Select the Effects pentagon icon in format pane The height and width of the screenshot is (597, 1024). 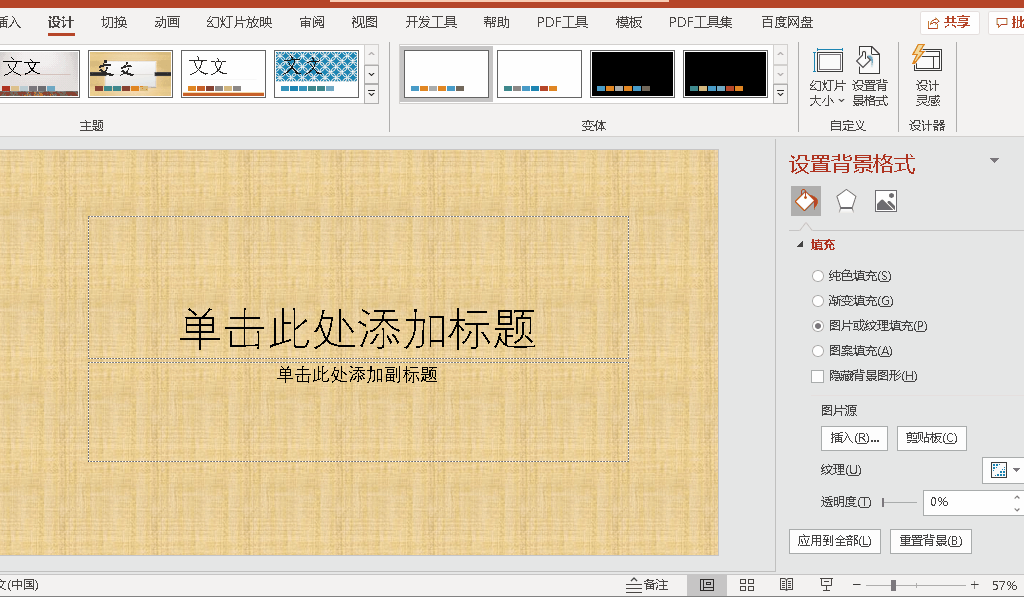tap(846, 201)
